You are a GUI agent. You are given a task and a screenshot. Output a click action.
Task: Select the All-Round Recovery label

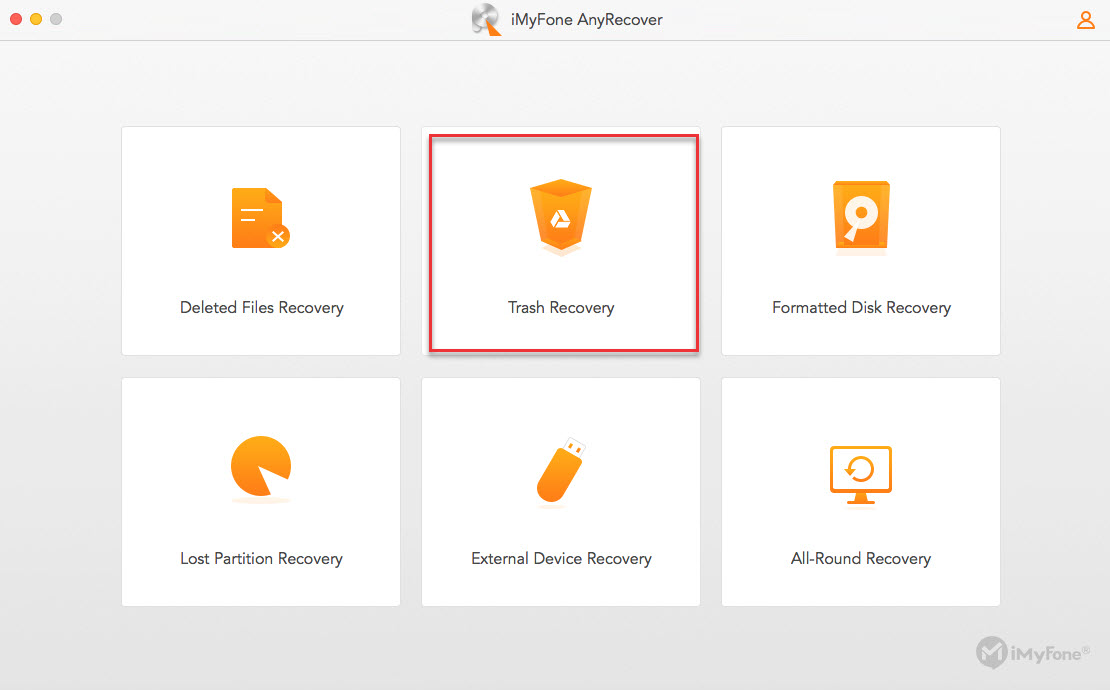[x=861, y=558]
